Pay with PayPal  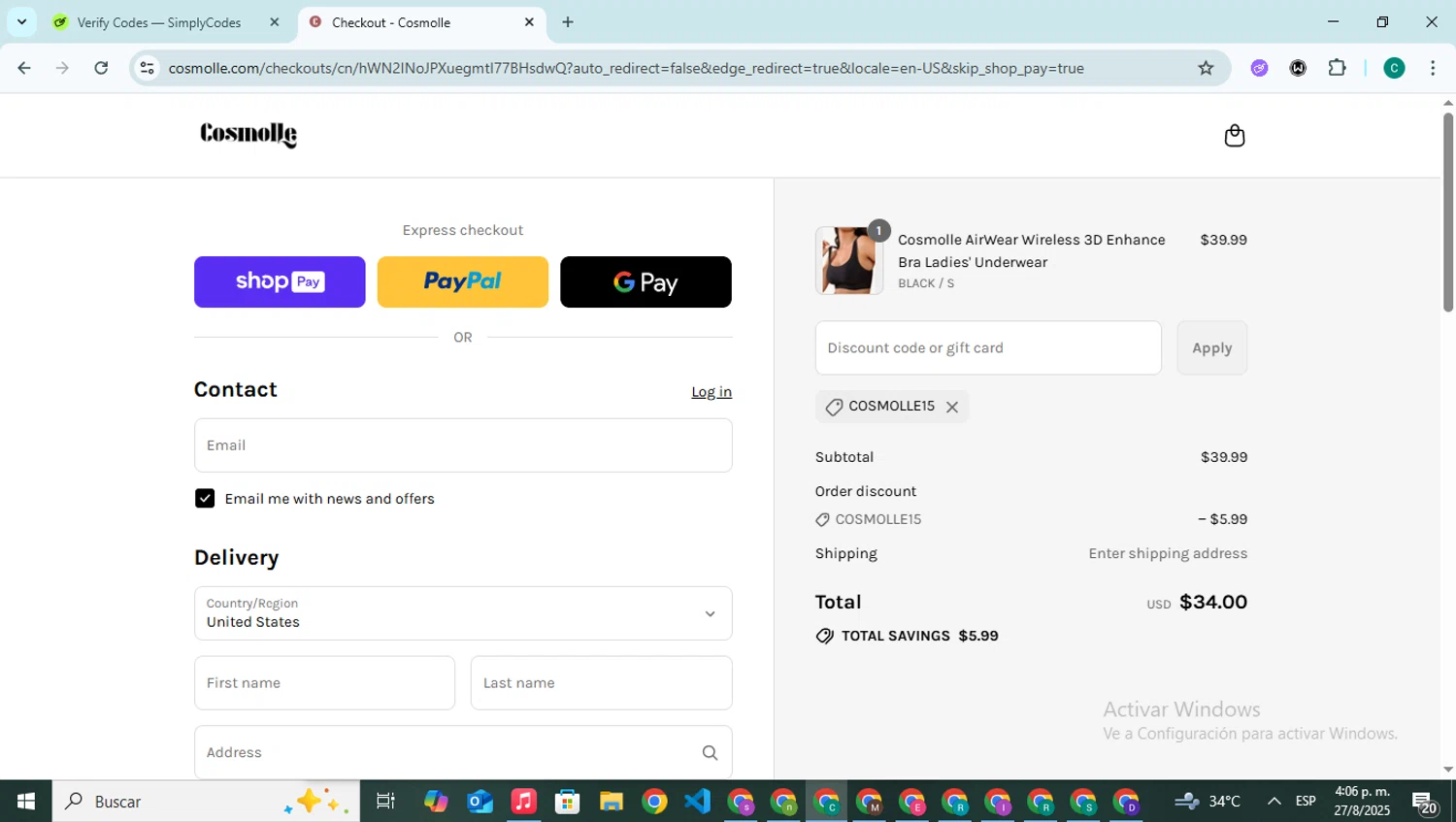[463, 281]
